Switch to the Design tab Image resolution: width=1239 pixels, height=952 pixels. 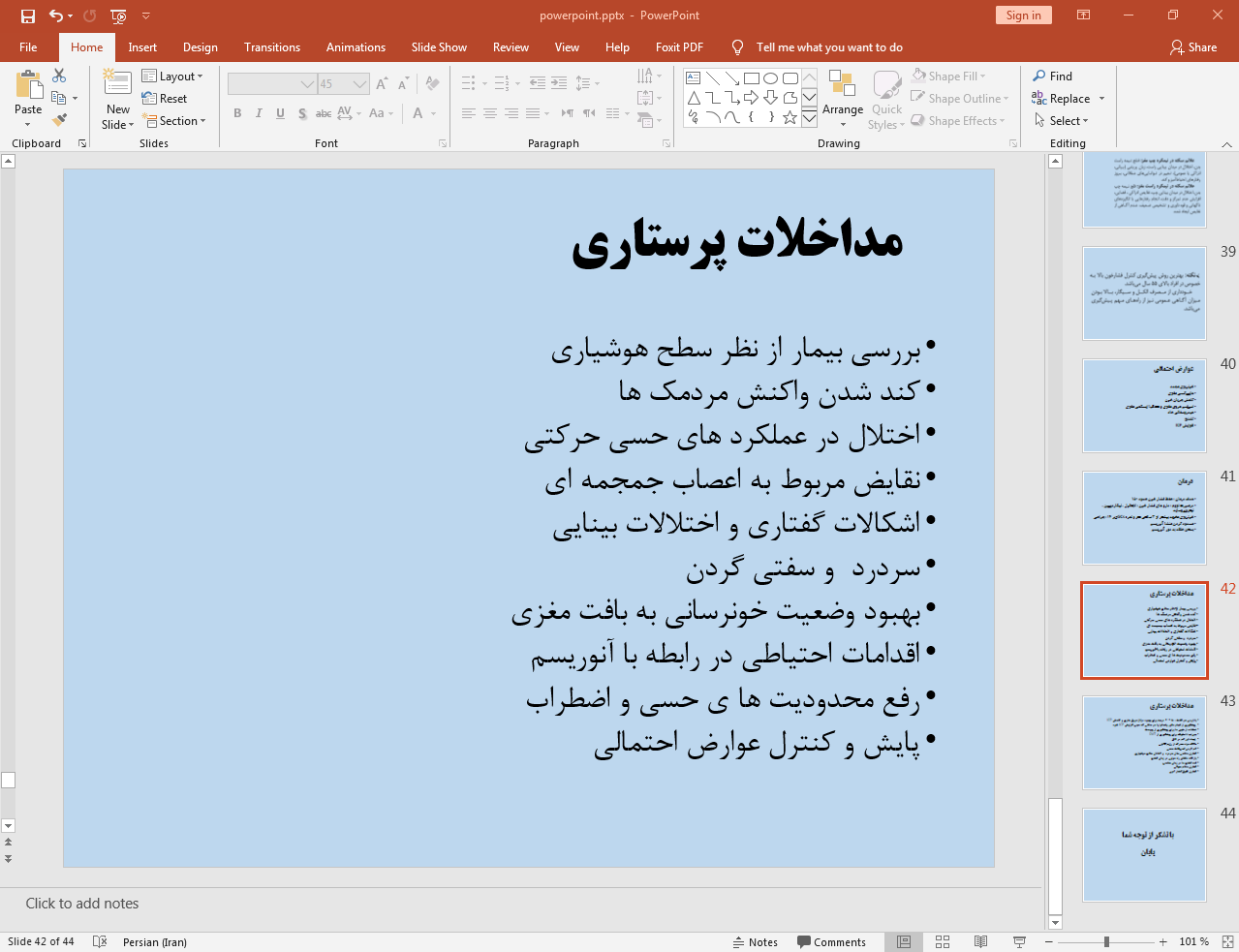point(201,46)
